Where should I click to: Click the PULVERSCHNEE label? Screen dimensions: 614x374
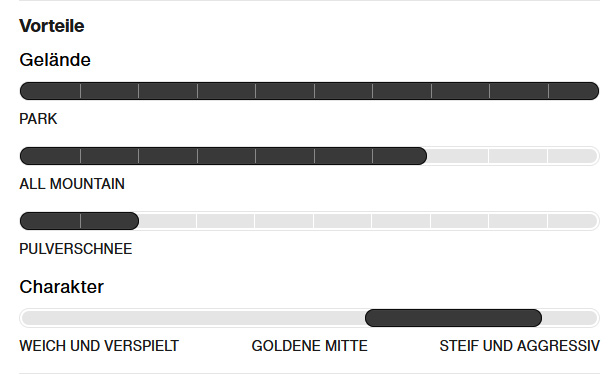coord(76,249)
